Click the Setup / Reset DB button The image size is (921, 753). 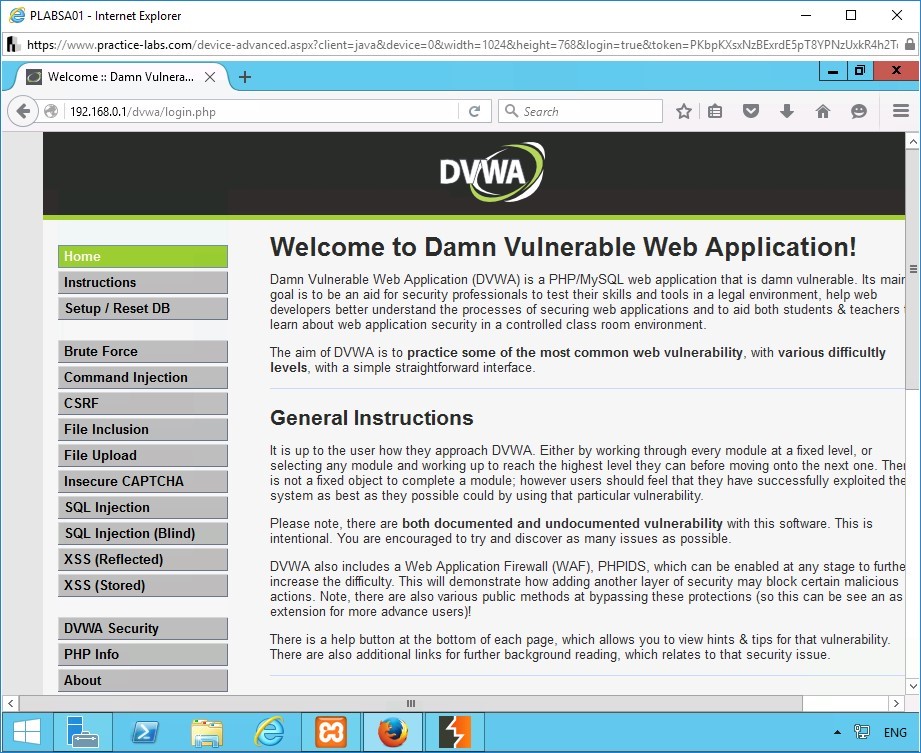point(142,308)
